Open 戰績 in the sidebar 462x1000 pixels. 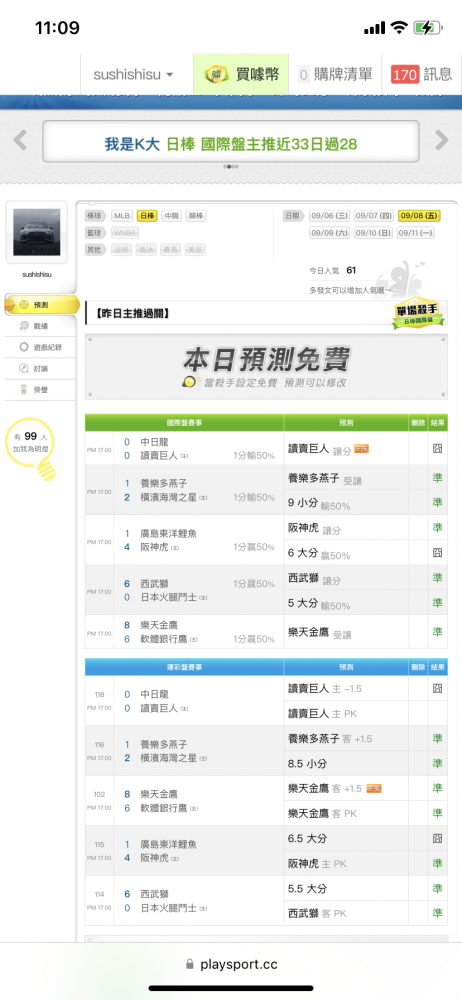tap(40, 326)
